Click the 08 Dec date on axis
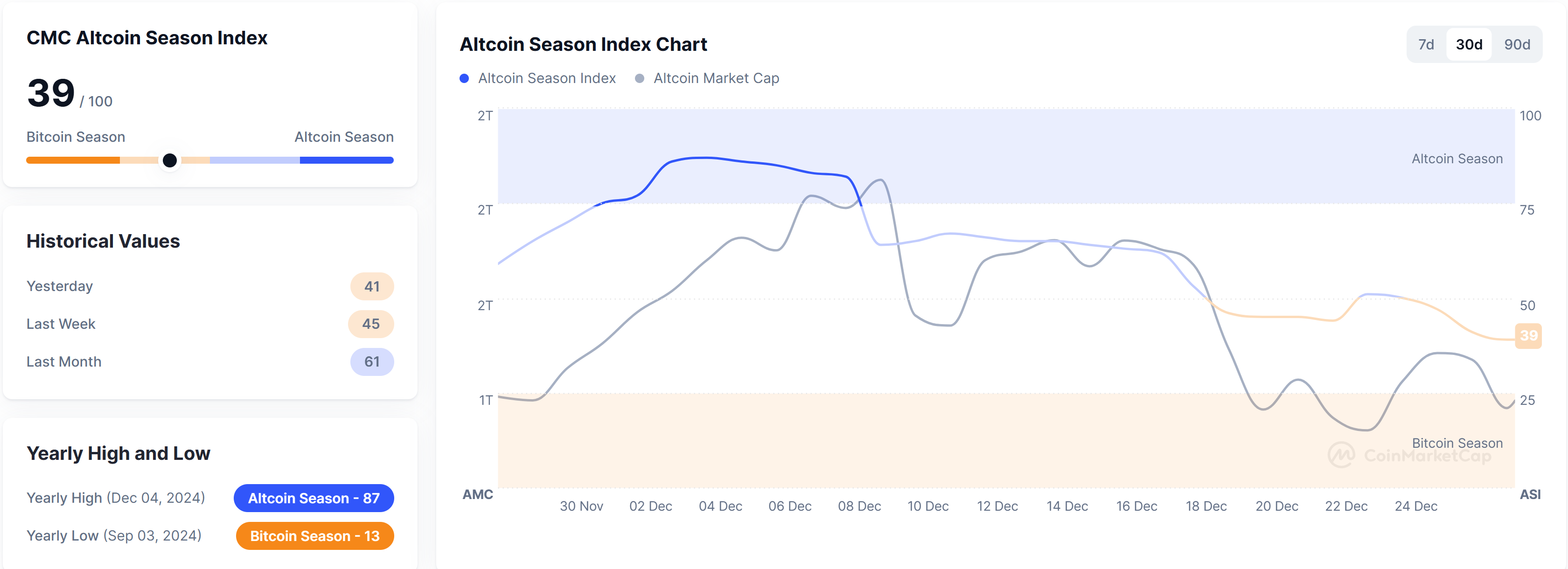 (859, 507)
